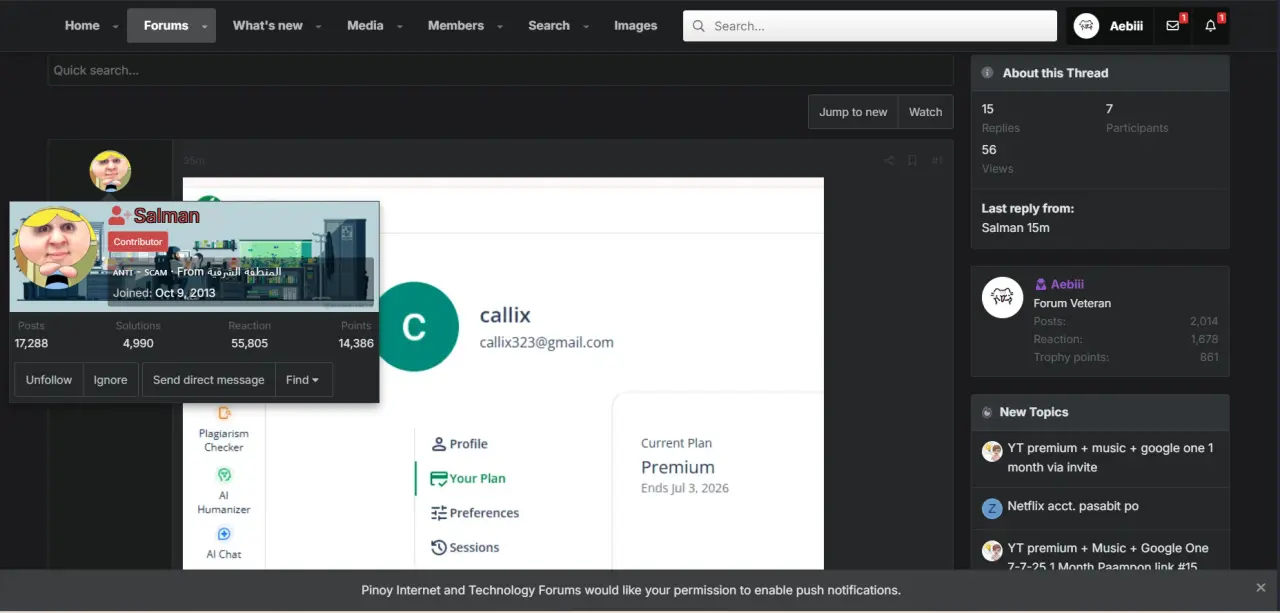The image size is (1280, 613).
Task: Expand the Forums dropdown arrow
Action: [205, 27]
